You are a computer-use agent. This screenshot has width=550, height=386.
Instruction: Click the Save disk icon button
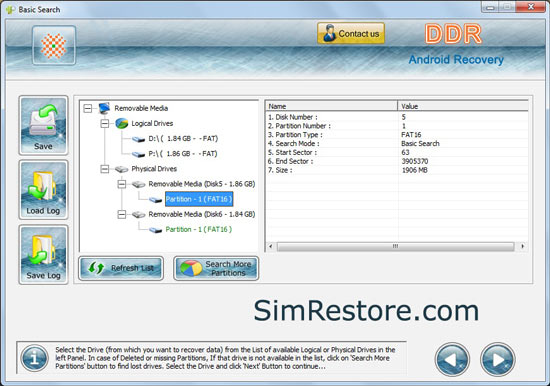43,125
